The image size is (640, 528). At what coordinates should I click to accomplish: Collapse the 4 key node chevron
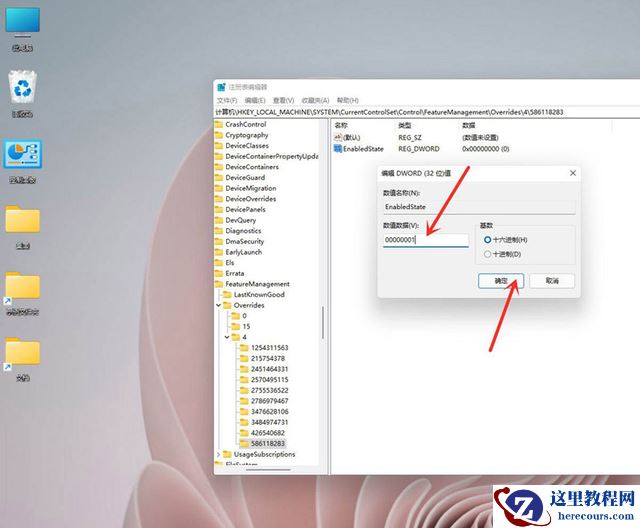click(x=227, y=337)
